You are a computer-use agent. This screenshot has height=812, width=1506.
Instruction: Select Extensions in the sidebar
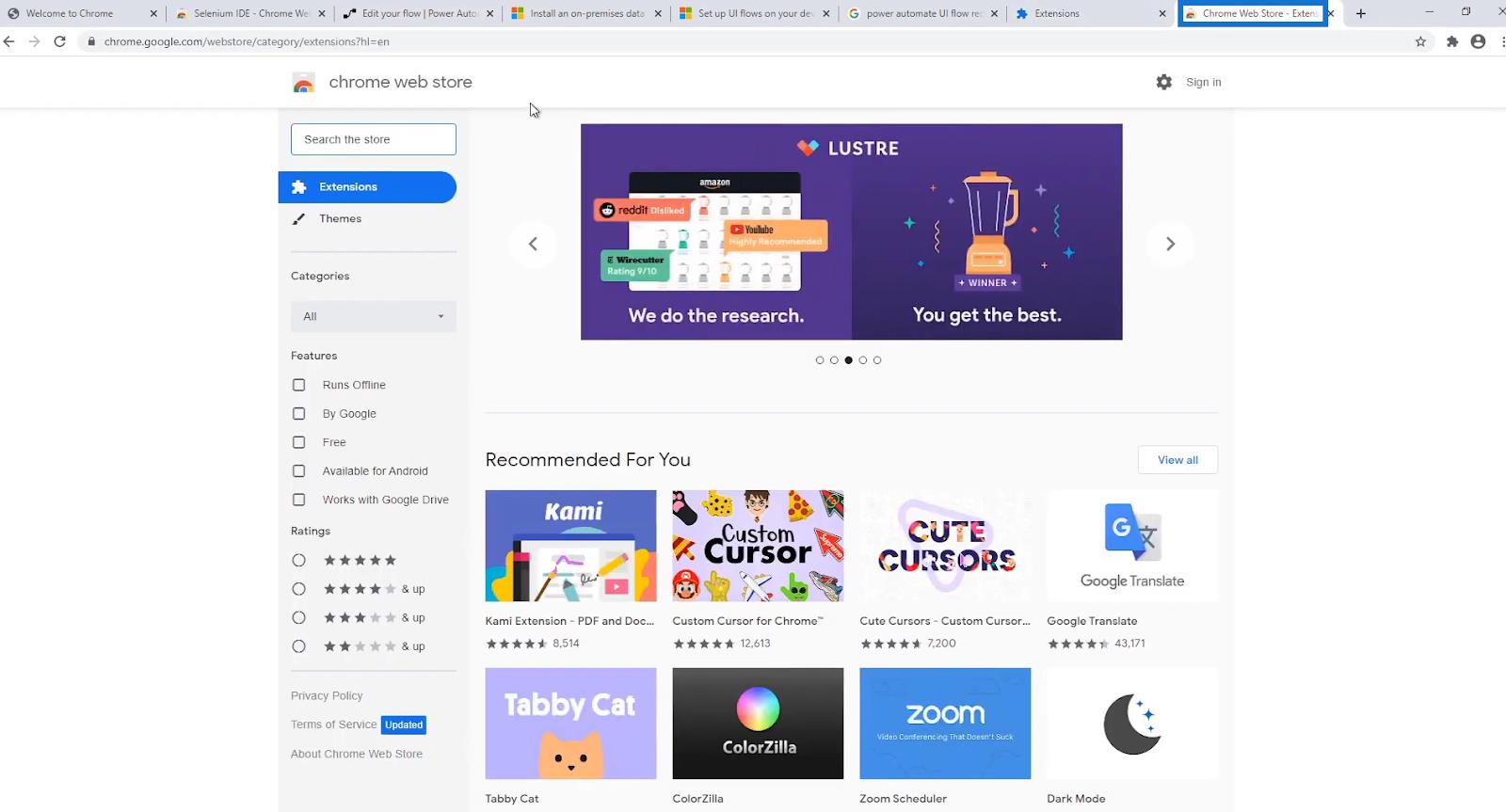click(x=367, y=187)
